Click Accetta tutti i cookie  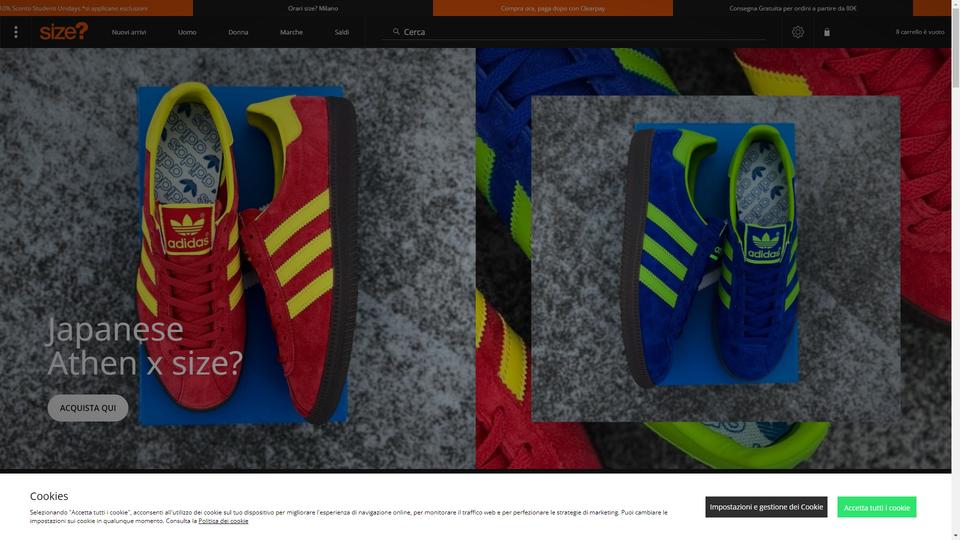point(877,507)
